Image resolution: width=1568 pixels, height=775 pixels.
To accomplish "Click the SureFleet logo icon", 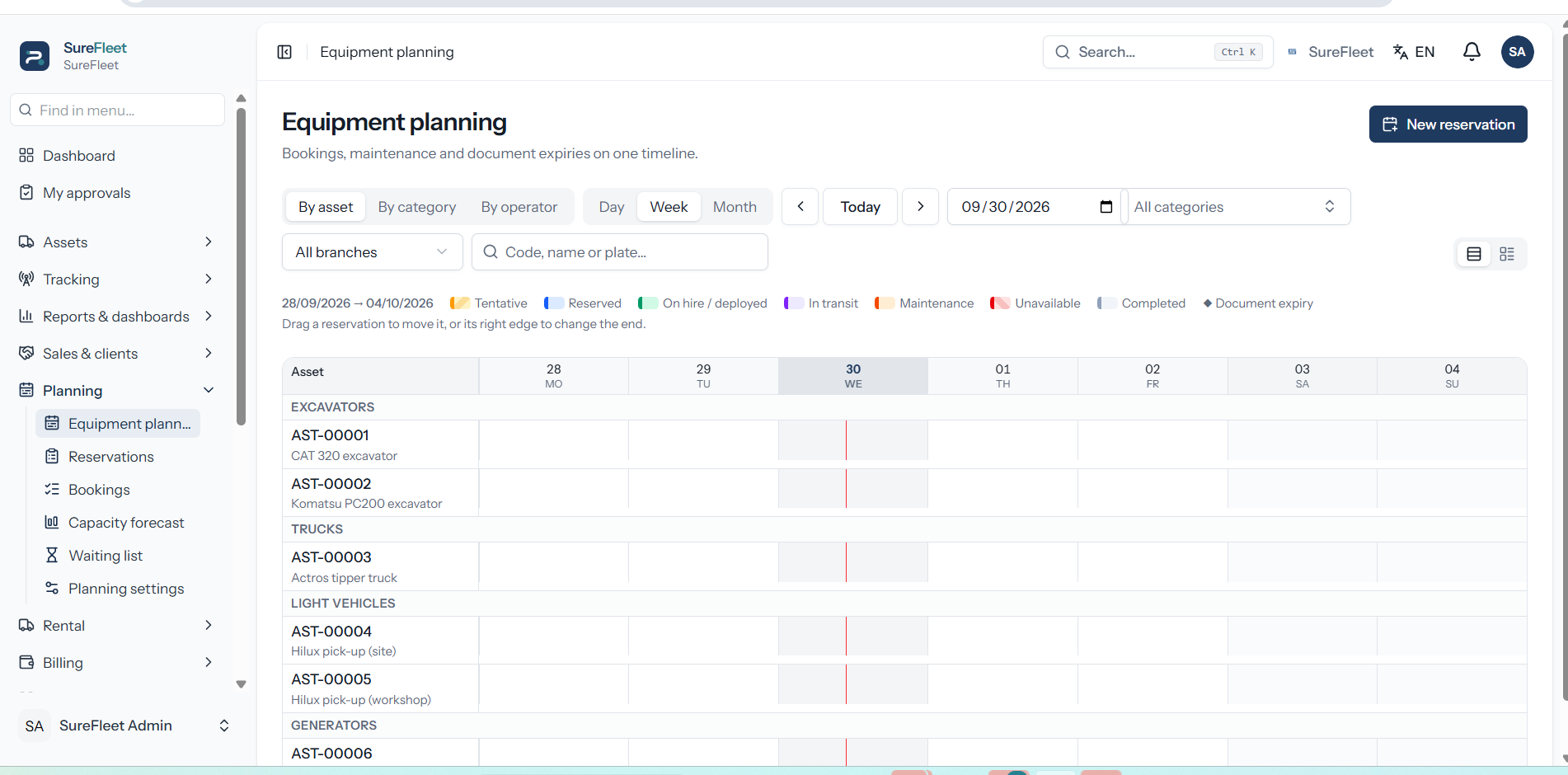I will click(x=35, y=56).
